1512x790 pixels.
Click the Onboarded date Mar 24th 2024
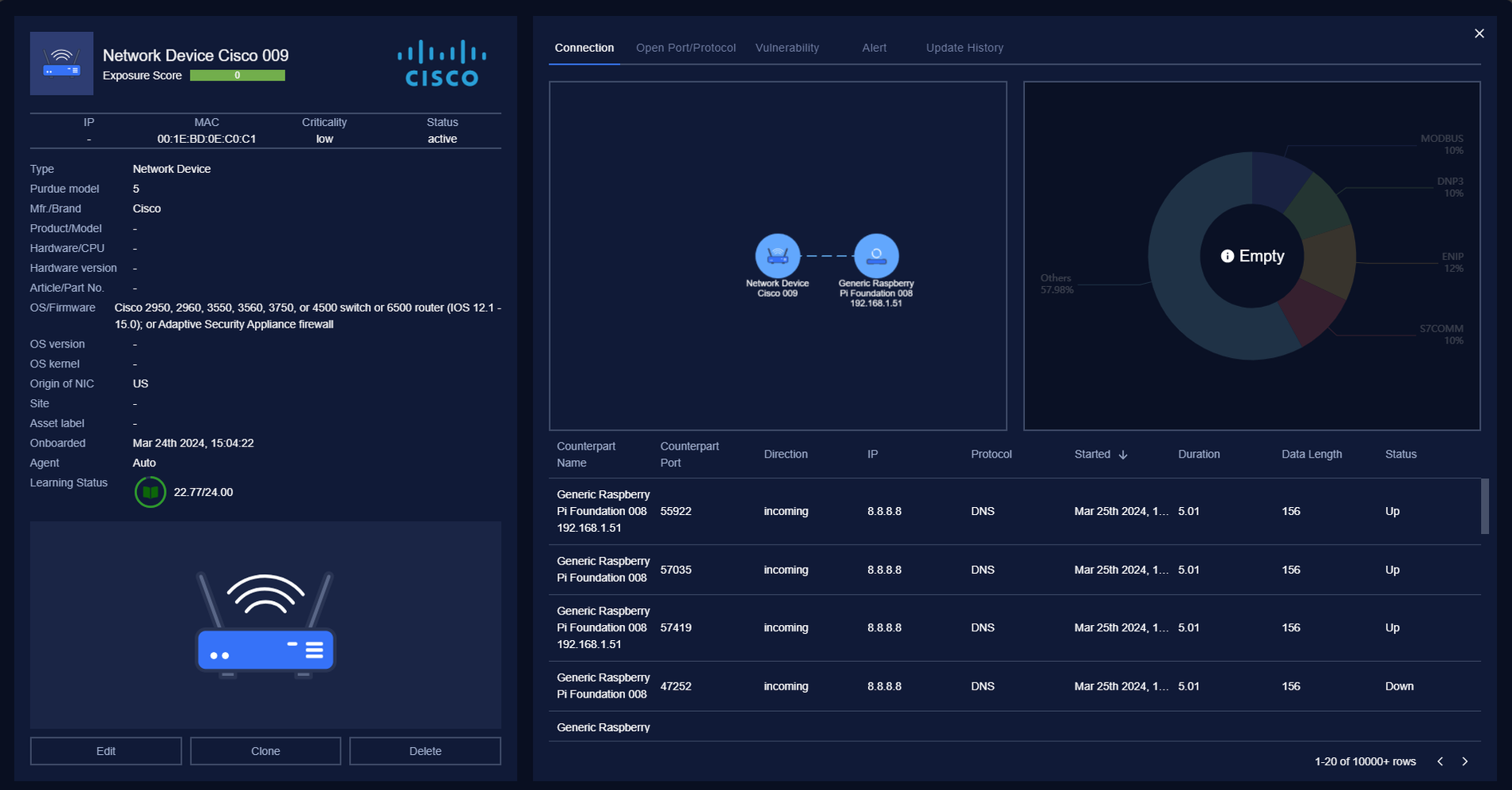tap(193, 443)
